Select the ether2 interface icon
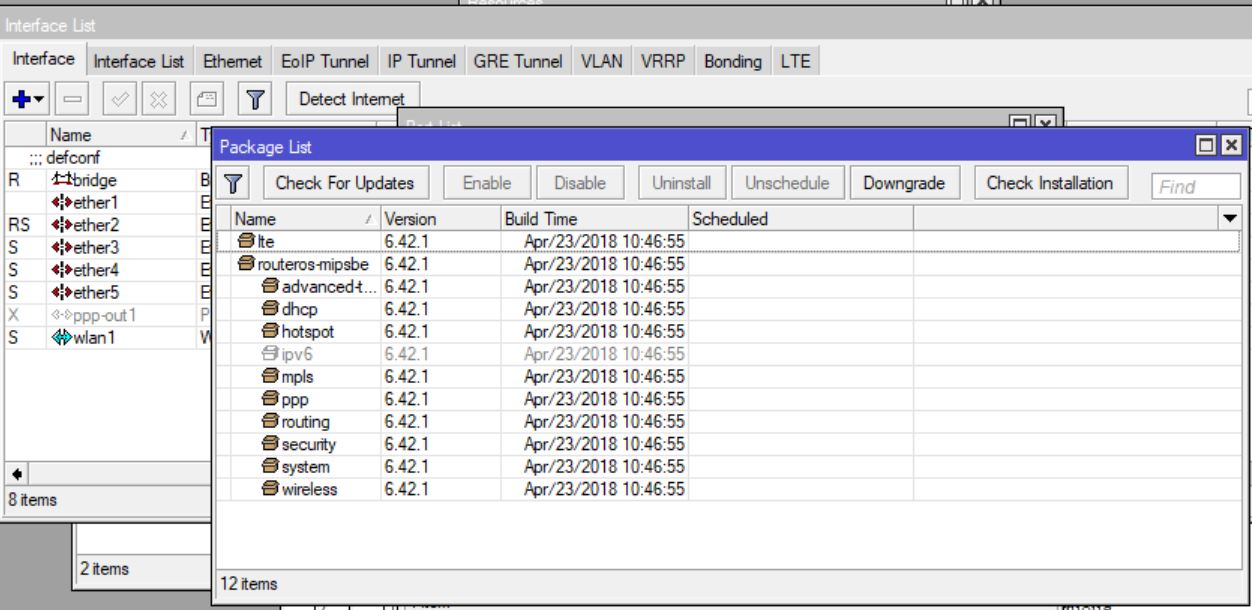This screenshot has width=1252, height=610. tap(61, 225)
